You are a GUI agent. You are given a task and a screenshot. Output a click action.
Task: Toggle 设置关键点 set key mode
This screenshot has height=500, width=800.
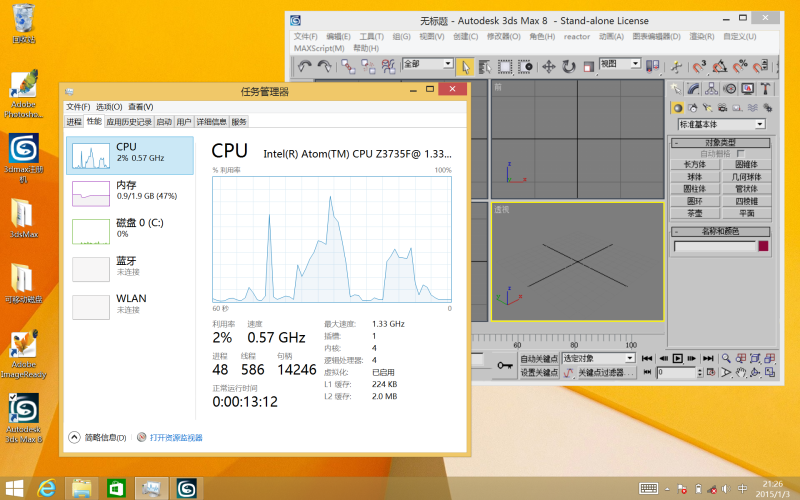(538, 373)
